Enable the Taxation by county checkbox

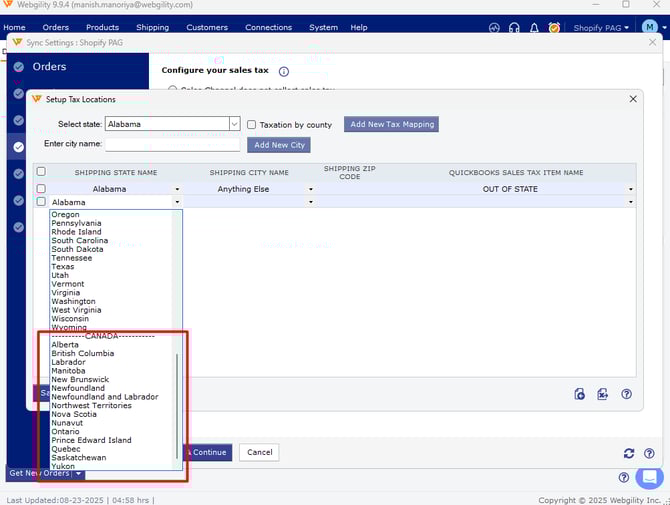(x=252, y=125)
